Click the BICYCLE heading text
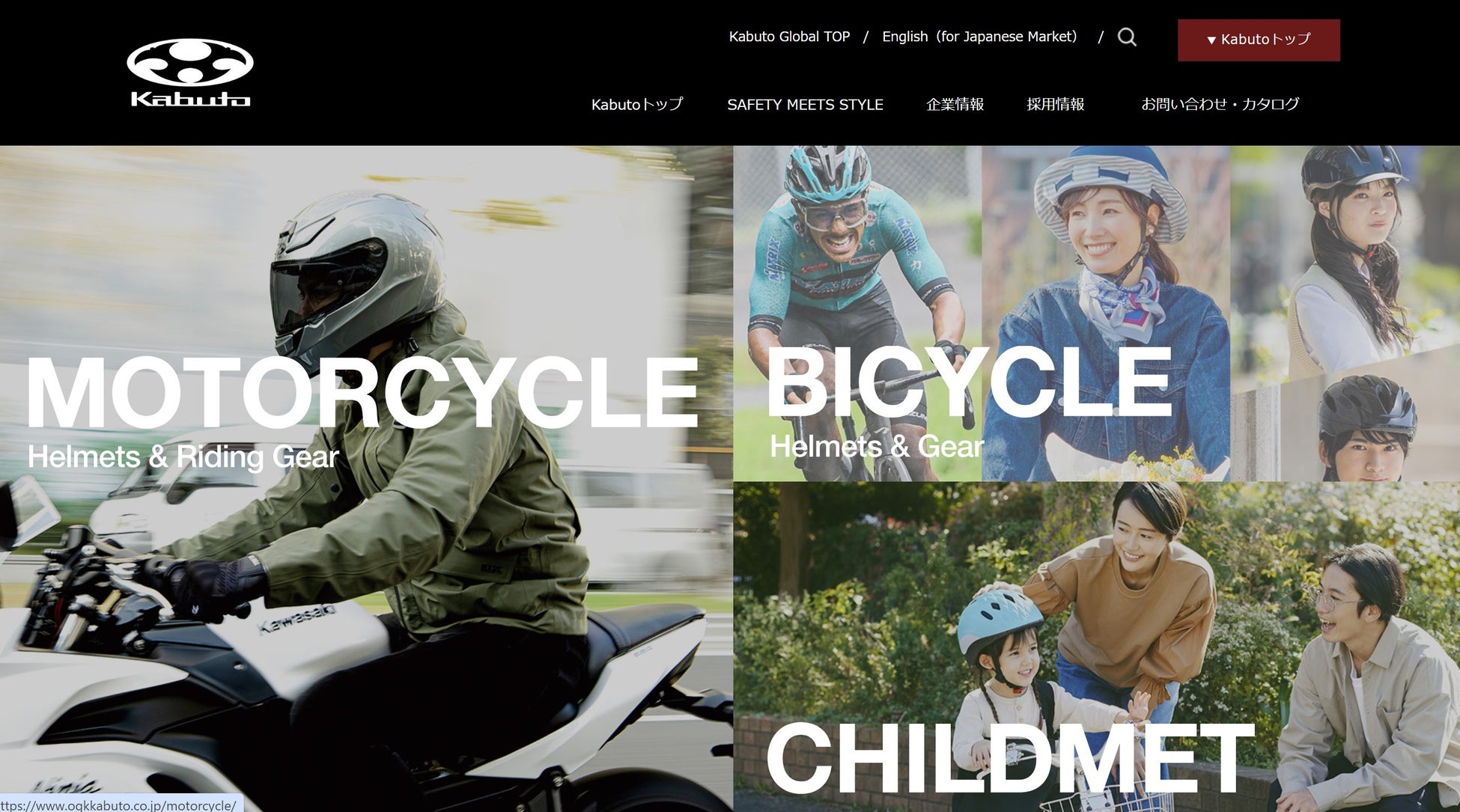Image resolution: width=1460 pixels, height=812 pixels. (968, 382)
